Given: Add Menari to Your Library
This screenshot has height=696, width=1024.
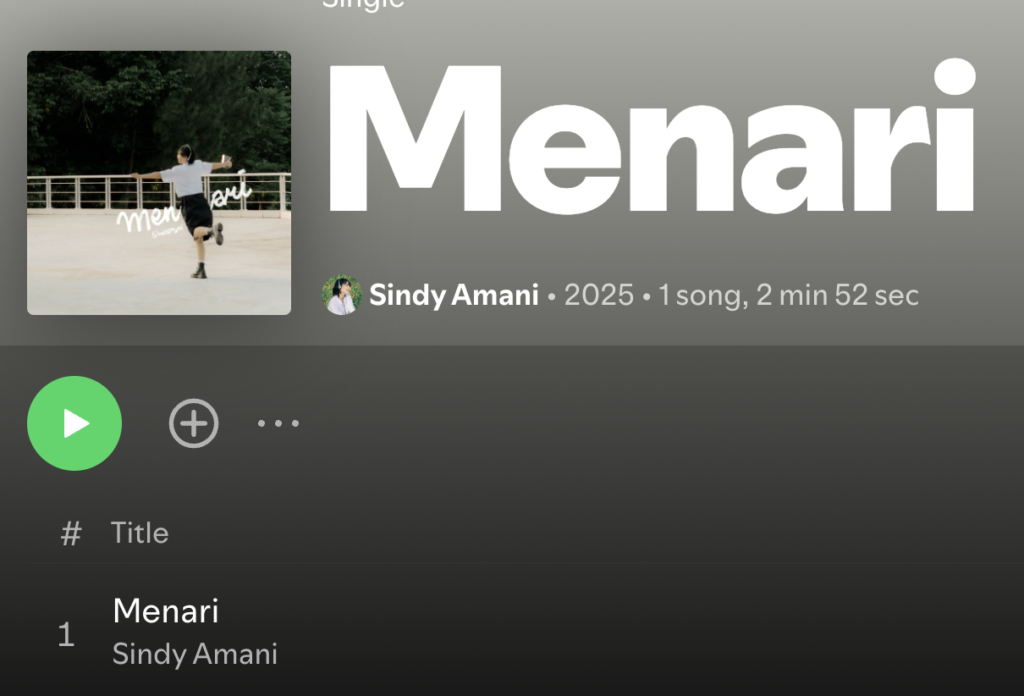Looking at the screenshot, I should pos(193,423).
